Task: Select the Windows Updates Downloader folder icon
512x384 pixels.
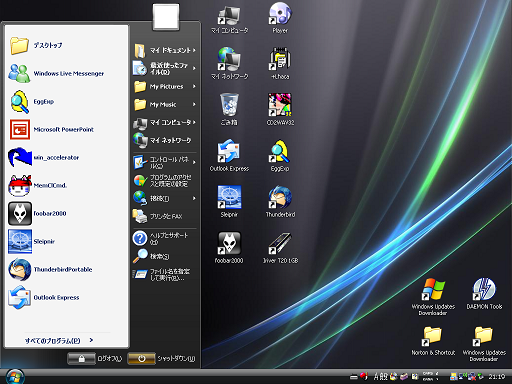Action: point(484,343)
